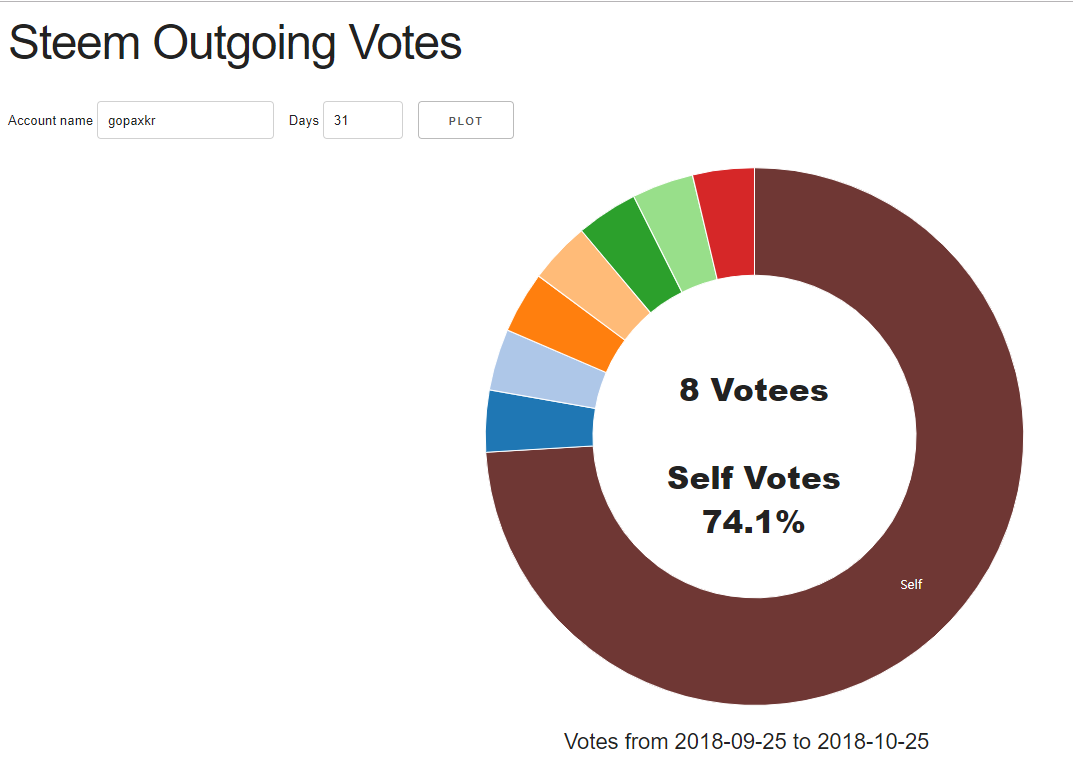Click the dark blue chart slice
The height and width of the screenshot is (763, 1073).
[539, 421]
